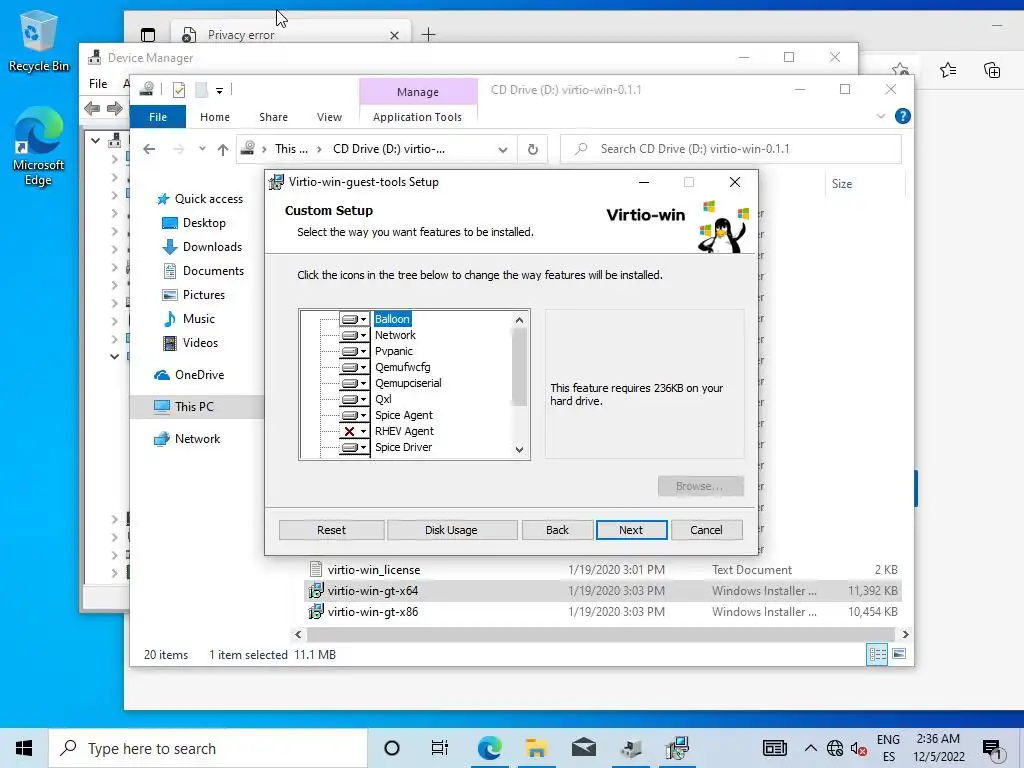
Task: Open the Spice Agent feature dropdown
Action: [354, 415]
